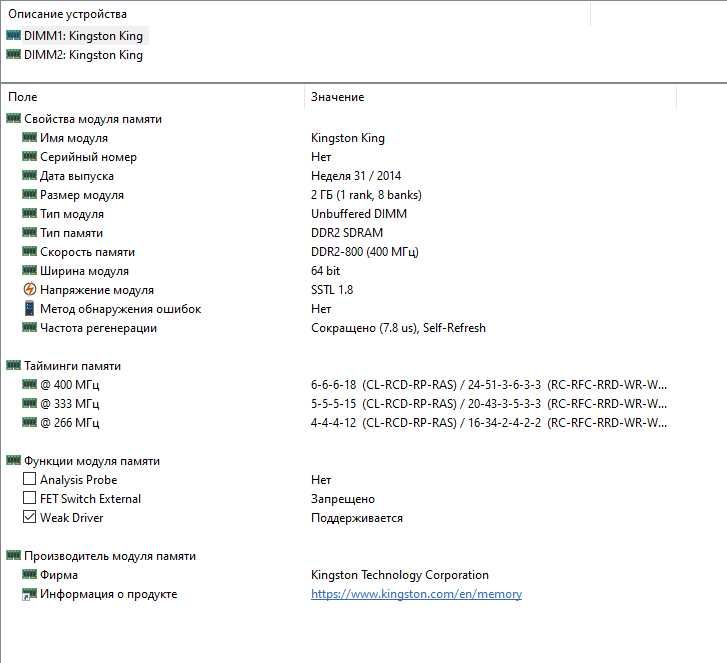727x663 pixels.
Task: Click the icon next to Тип модуля
Action: click(x=29, y=213)
